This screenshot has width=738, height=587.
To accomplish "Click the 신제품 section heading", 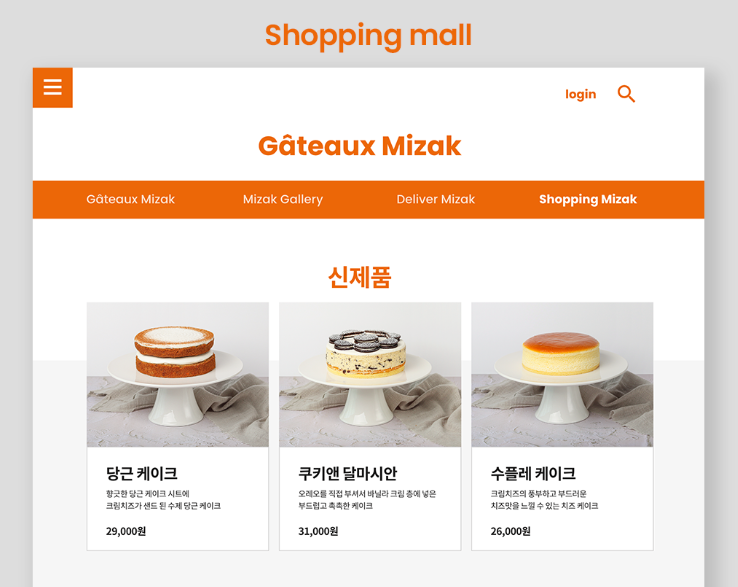I will coord(360,277).
